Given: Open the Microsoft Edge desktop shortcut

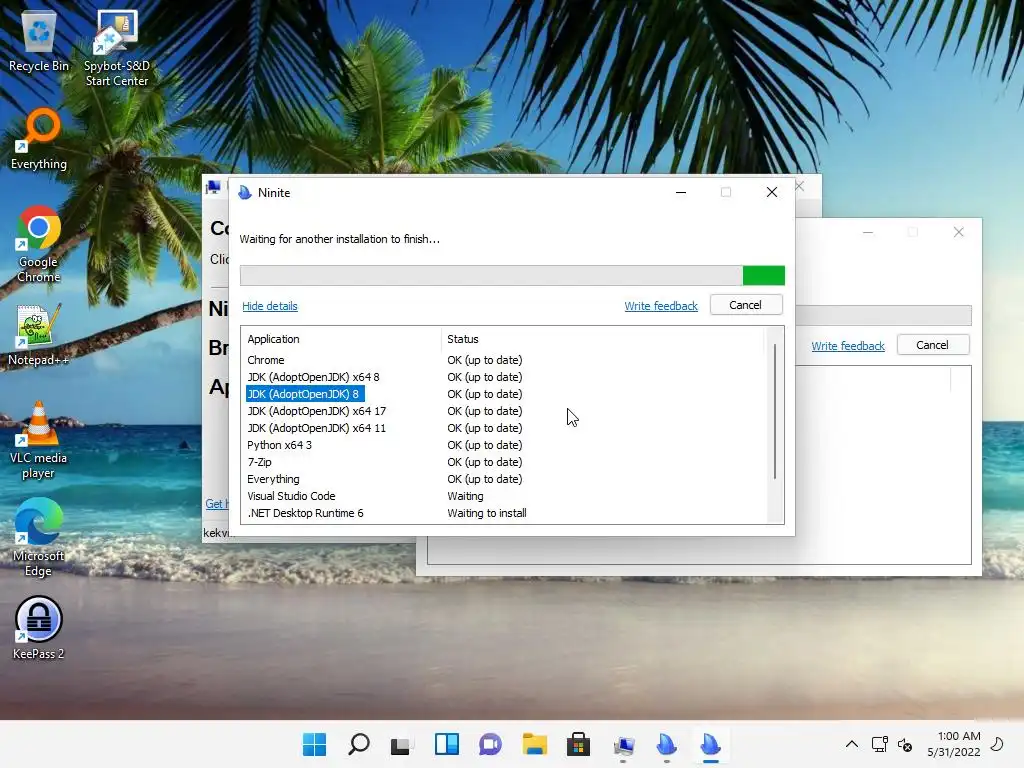Looking at the screenshot, I should click(39, 539).
